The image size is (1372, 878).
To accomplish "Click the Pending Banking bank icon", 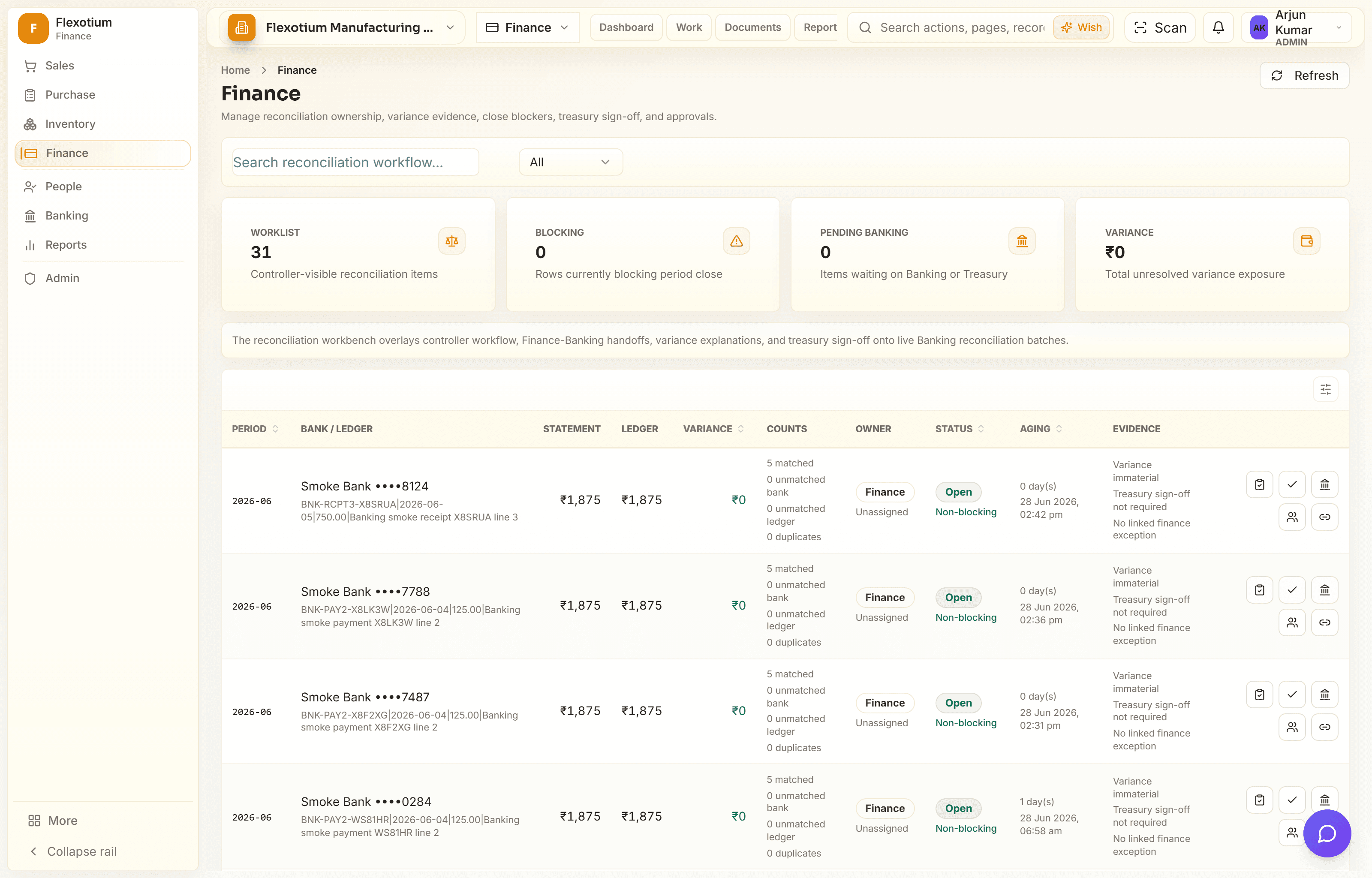I will click(1021, 241).
